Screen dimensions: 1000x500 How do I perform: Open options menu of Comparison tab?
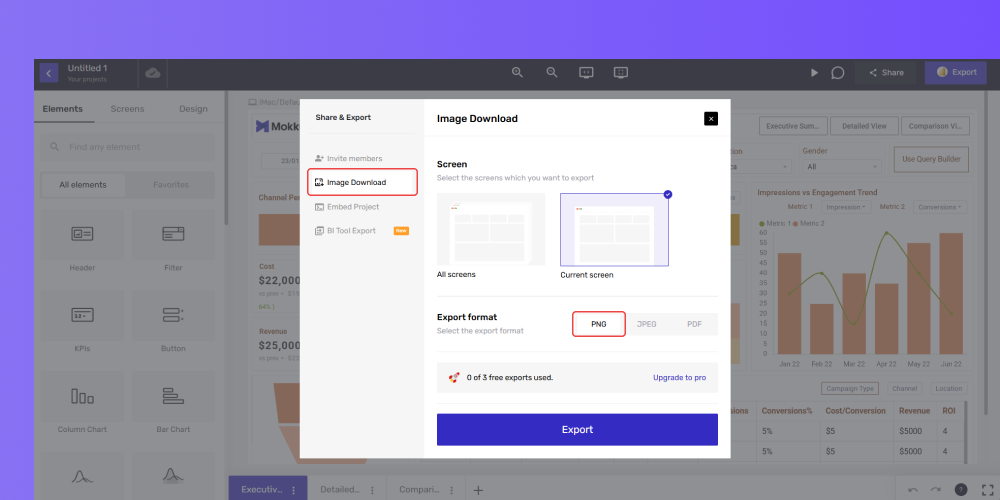pos(452,490)
